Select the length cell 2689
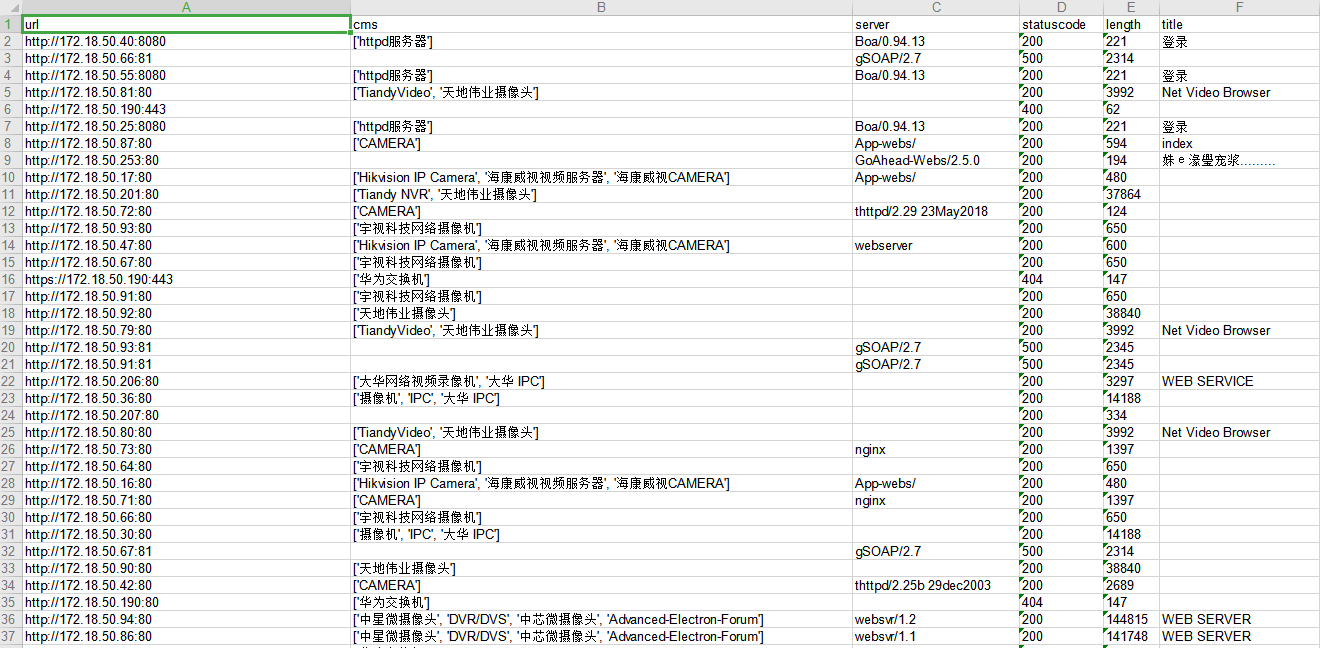The image size is (1320, 648). click(x=1131, y=585)
